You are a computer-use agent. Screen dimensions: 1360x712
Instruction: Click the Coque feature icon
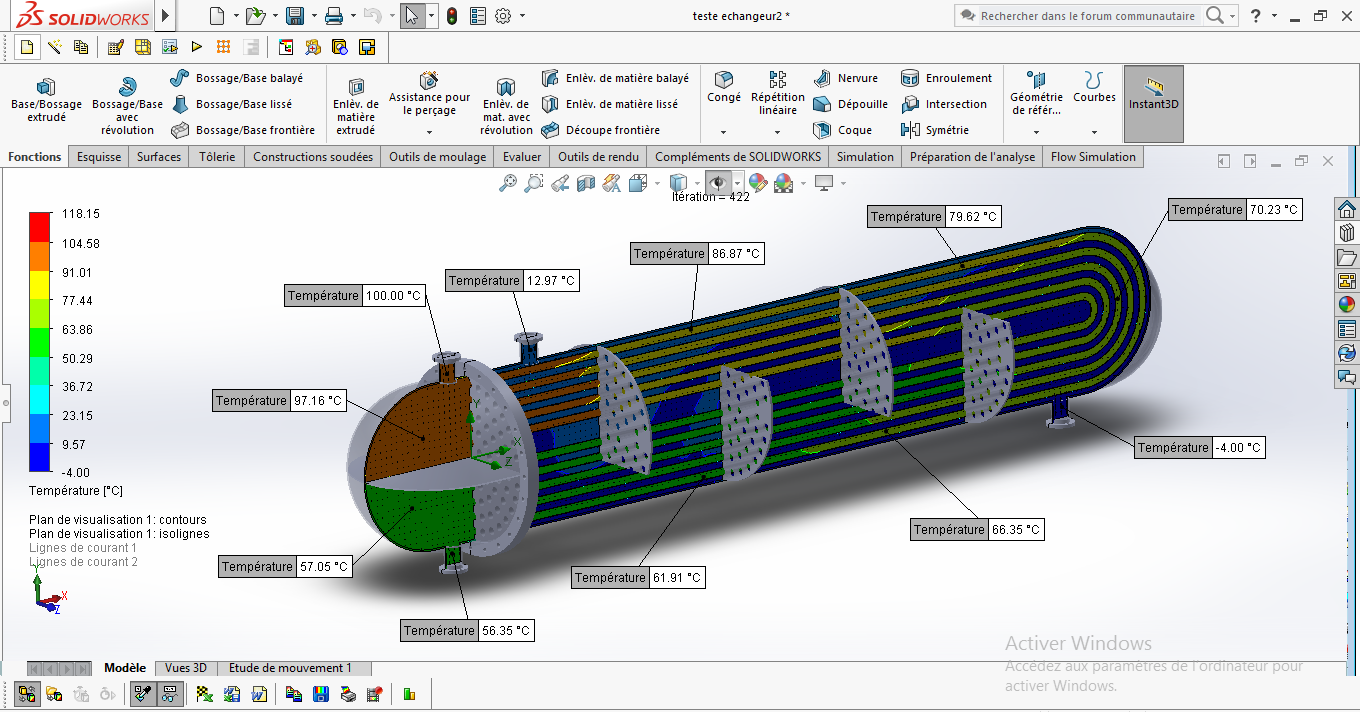coord(822,130)
